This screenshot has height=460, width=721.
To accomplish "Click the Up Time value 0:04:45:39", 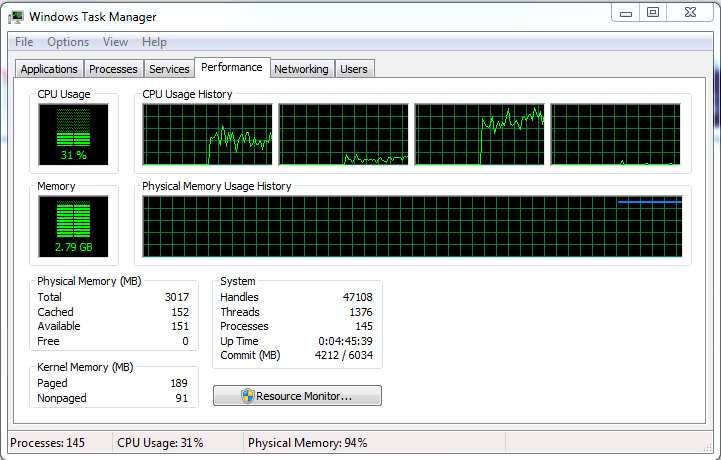I will tap(345, 341).
